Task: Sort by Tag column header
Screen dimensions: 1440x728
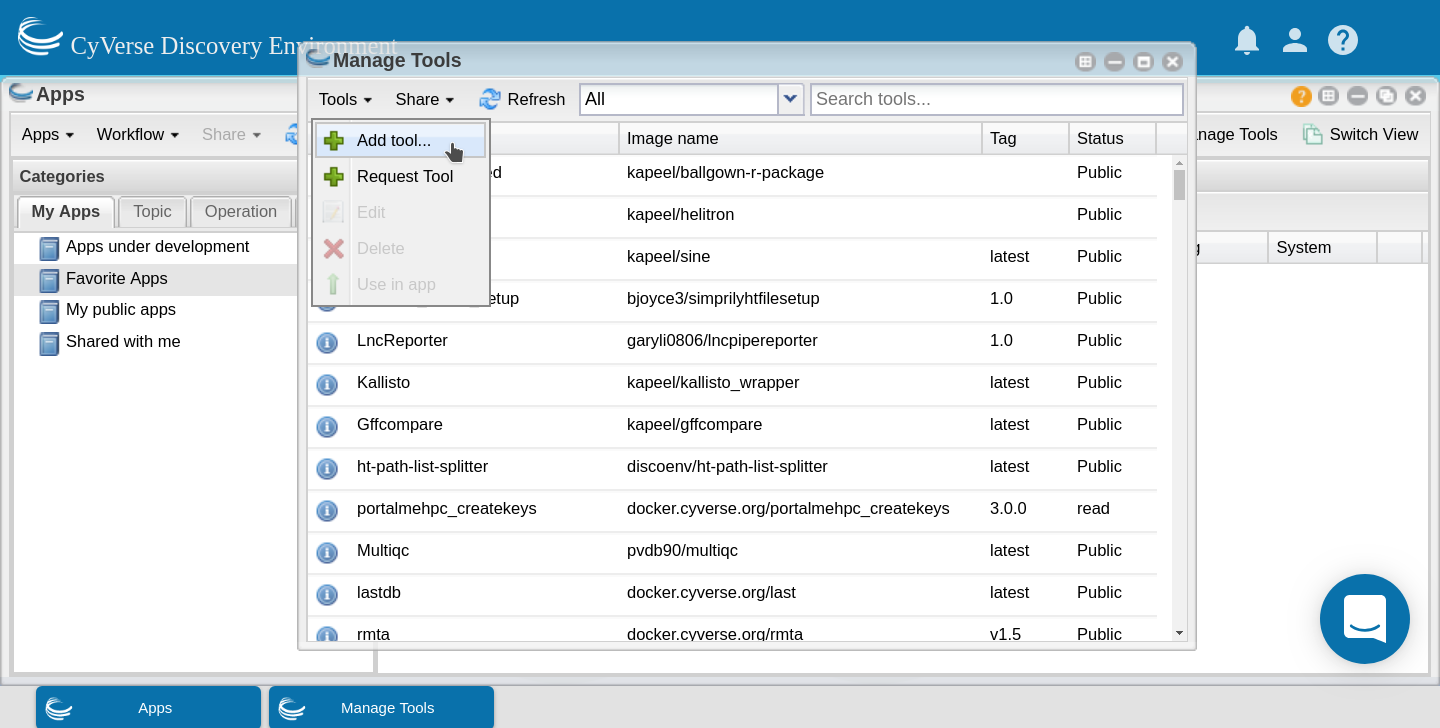Action: point(1025,138)
